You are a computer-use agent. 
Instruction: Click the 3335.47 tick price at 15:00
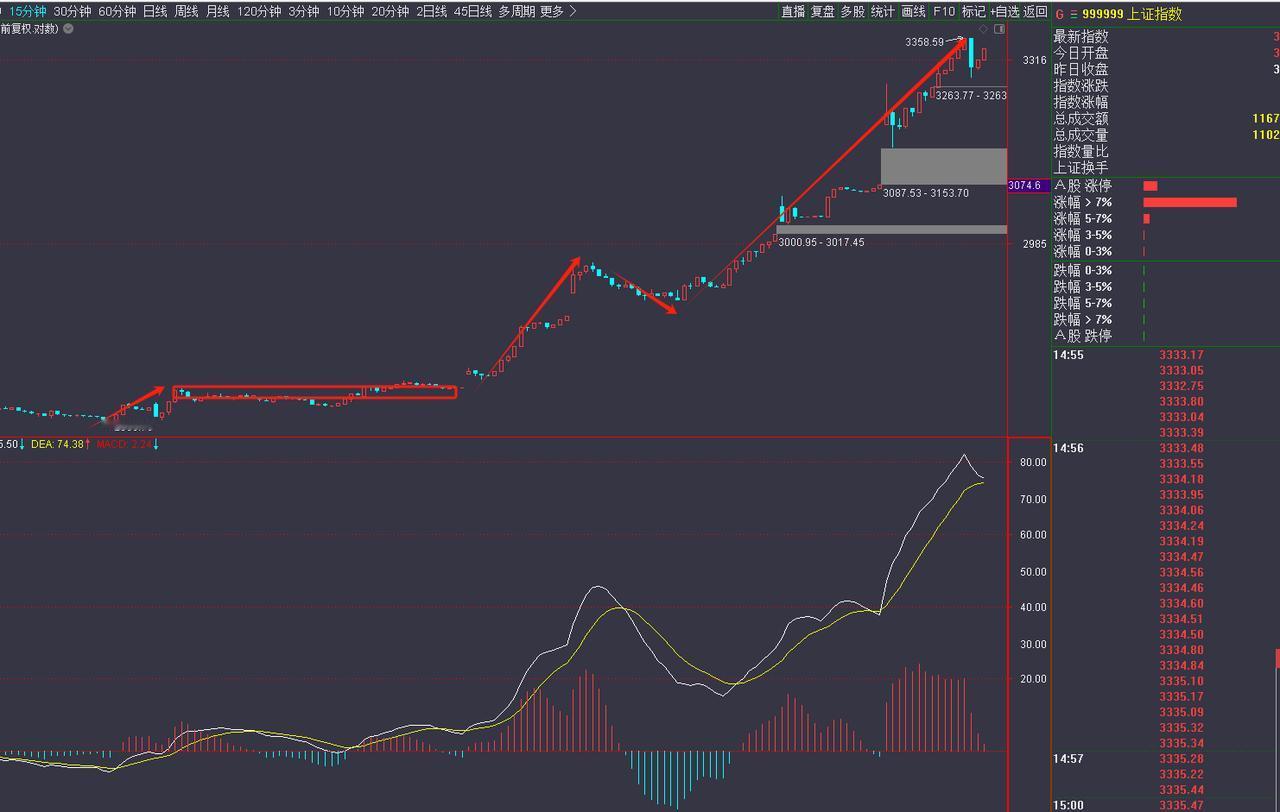click(x=1181, y=806)
